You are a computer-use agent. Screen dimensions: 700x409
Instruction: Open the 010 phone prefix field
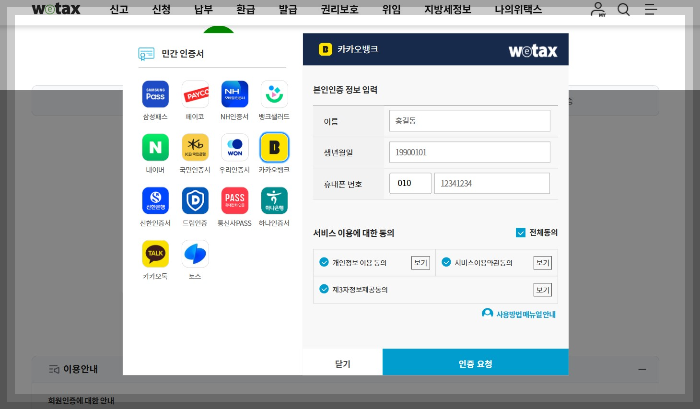coord(410,183)
